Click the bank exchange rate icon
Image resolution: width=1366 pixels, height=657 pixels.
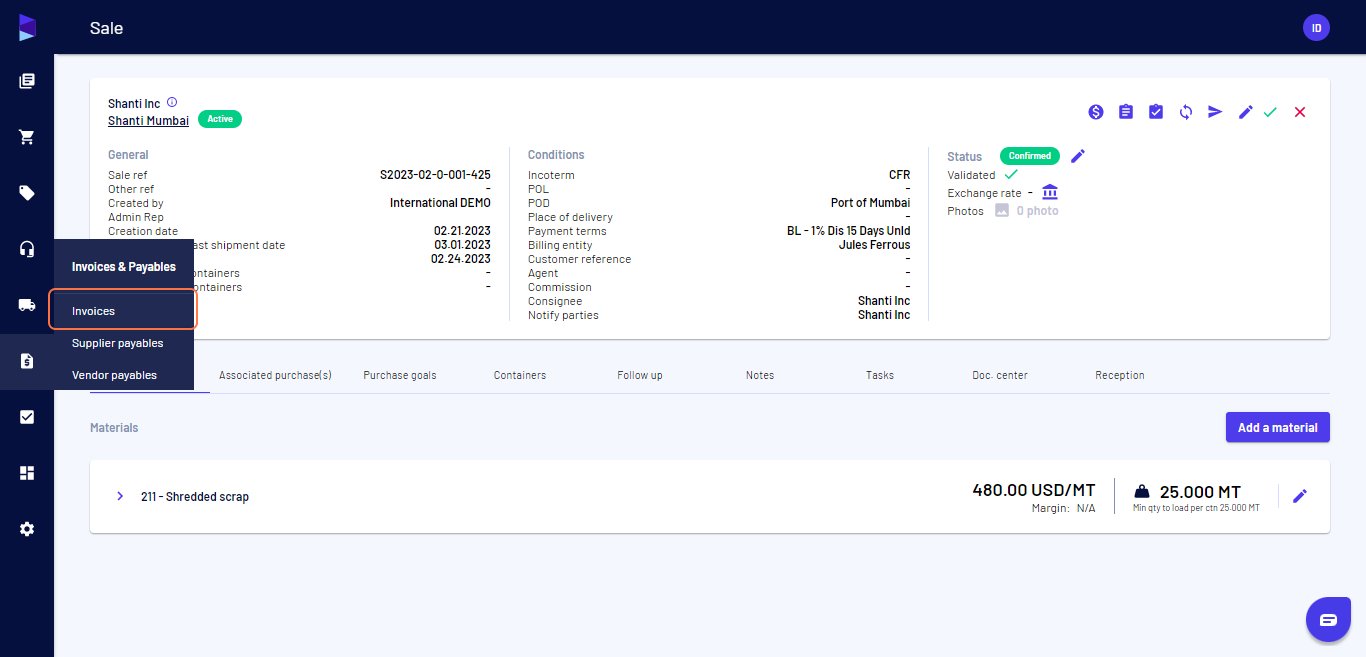(1050, 192)
